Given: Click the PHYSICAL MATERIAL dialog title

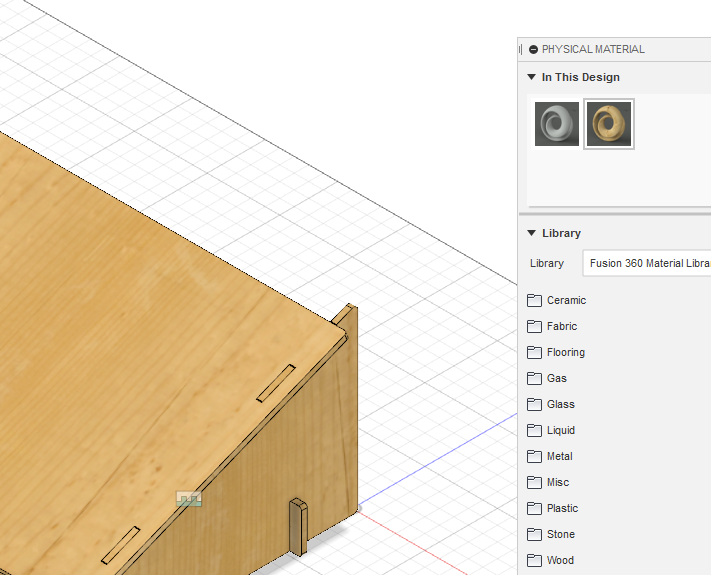Looking at the screenshot, I should click(x=593, y=49).
